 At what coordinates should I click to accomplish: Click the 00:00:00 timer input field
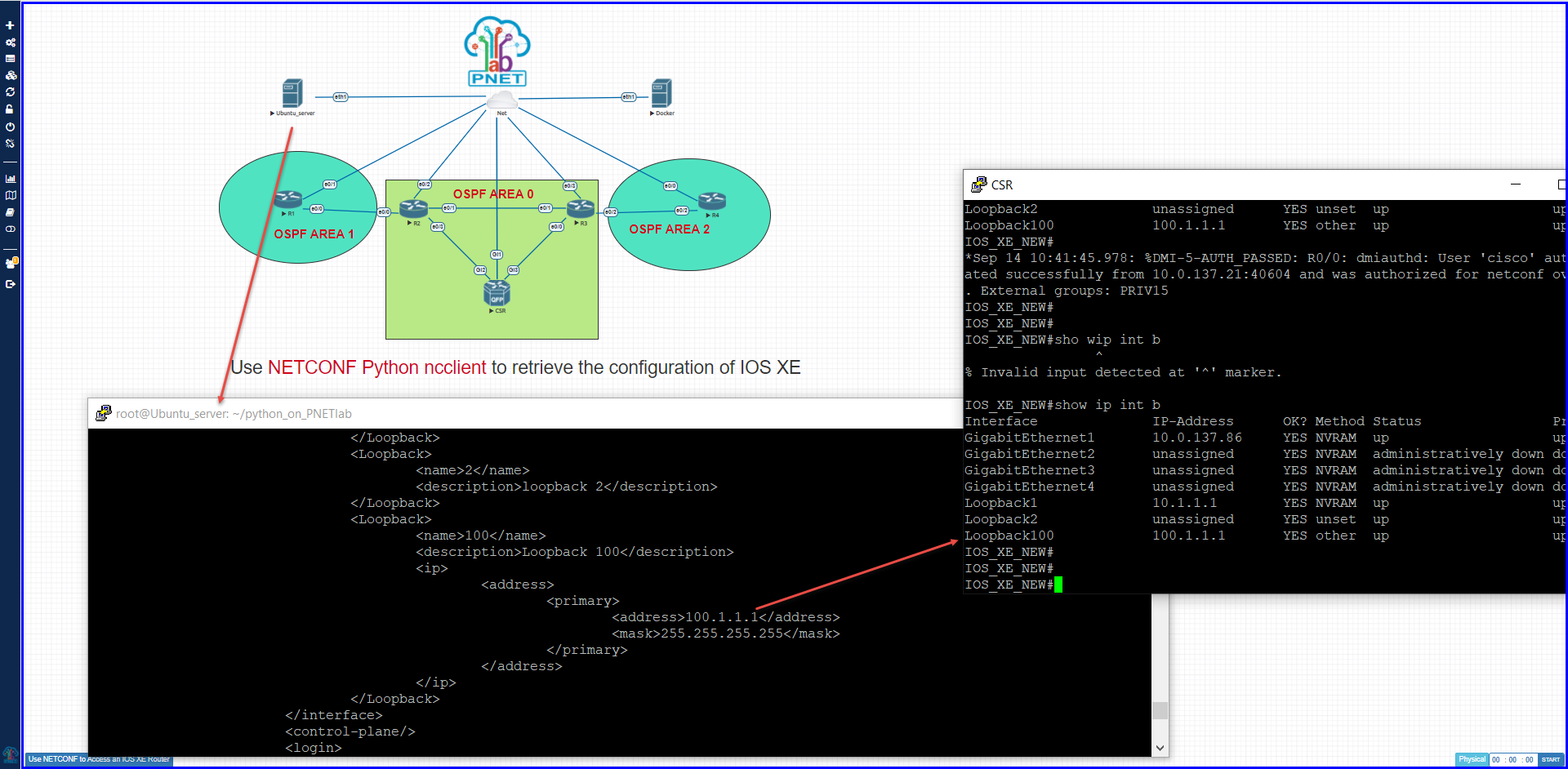(1512, 759)
